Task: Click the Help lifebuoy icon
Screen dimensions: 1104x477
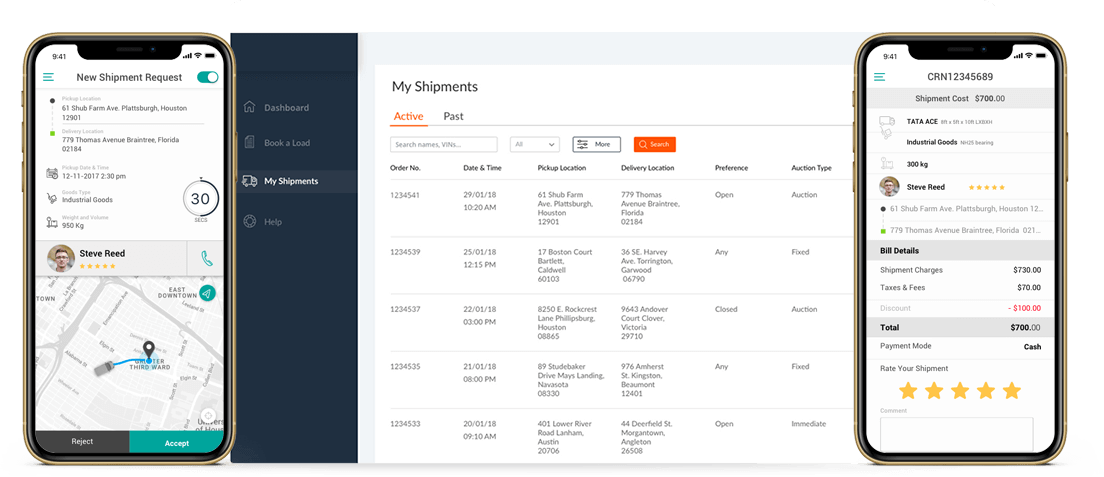Action: click(x=249, y=221)
